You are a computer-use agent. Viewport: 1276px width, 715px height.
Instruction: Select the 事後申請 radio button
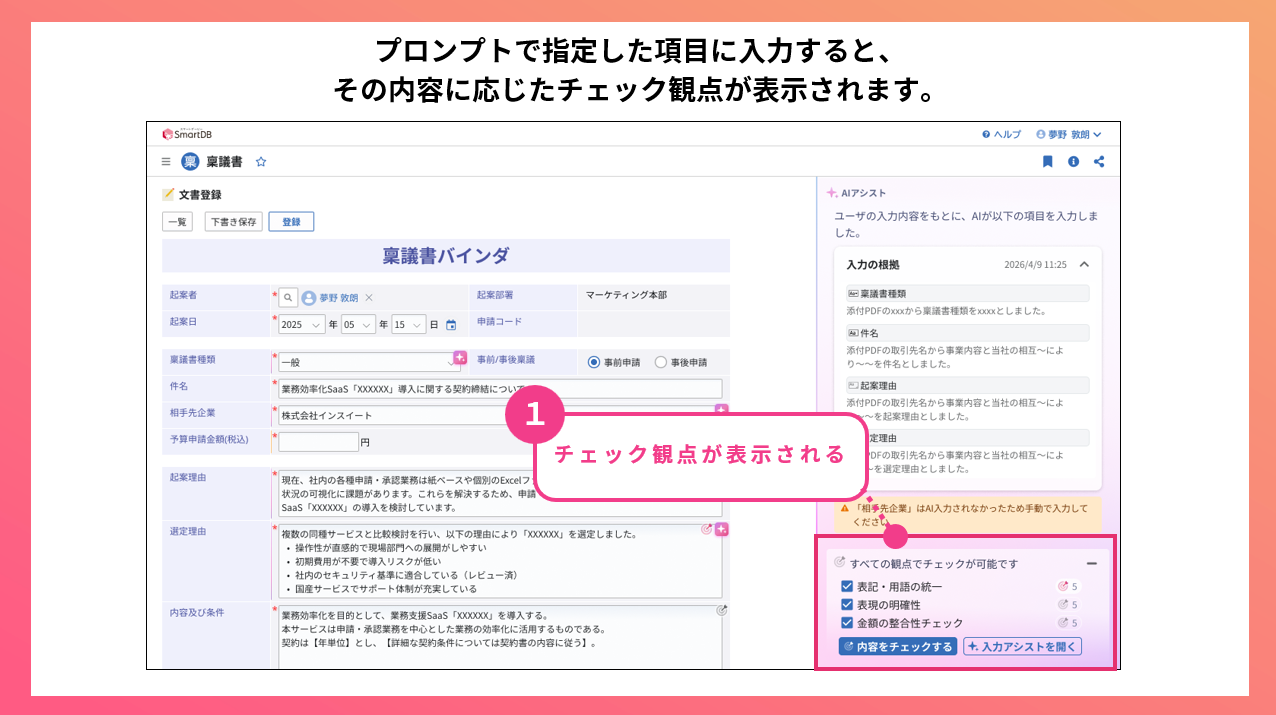[660, 362]
